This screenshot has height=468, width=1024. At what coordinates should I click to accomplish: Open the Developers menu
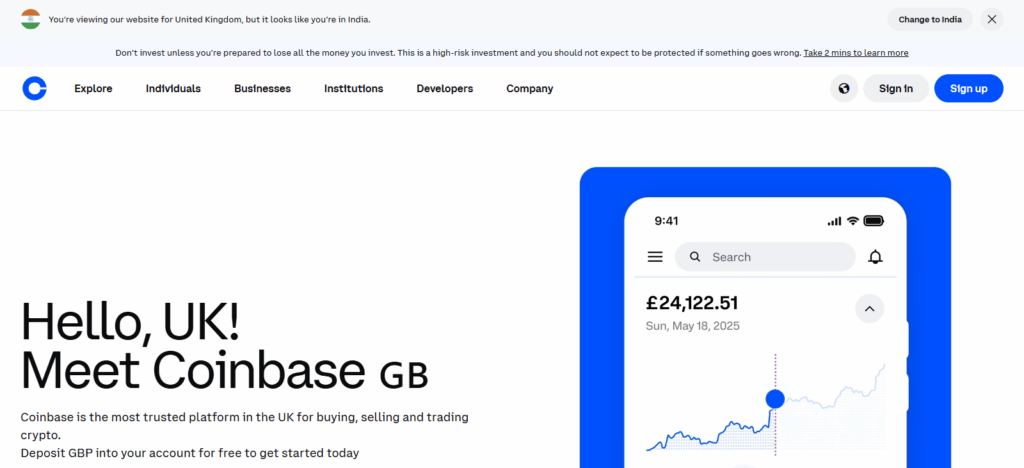coord(445,89)
